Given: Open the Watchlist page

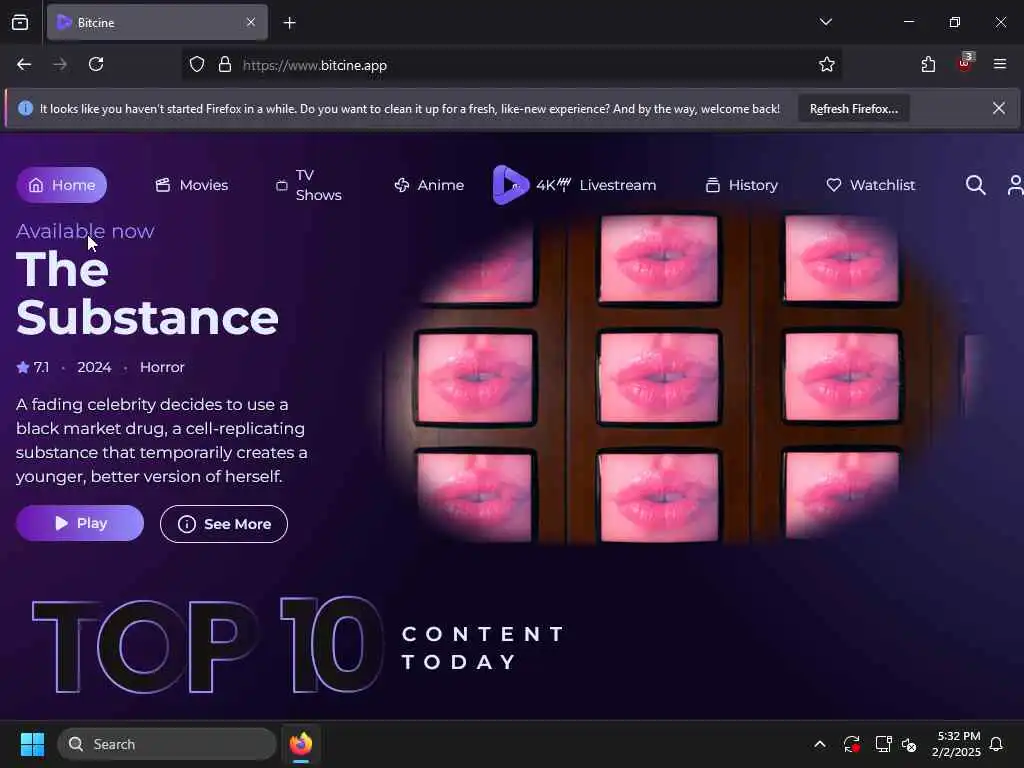Looking at the screenshot, I should click(x=871, y=185).
